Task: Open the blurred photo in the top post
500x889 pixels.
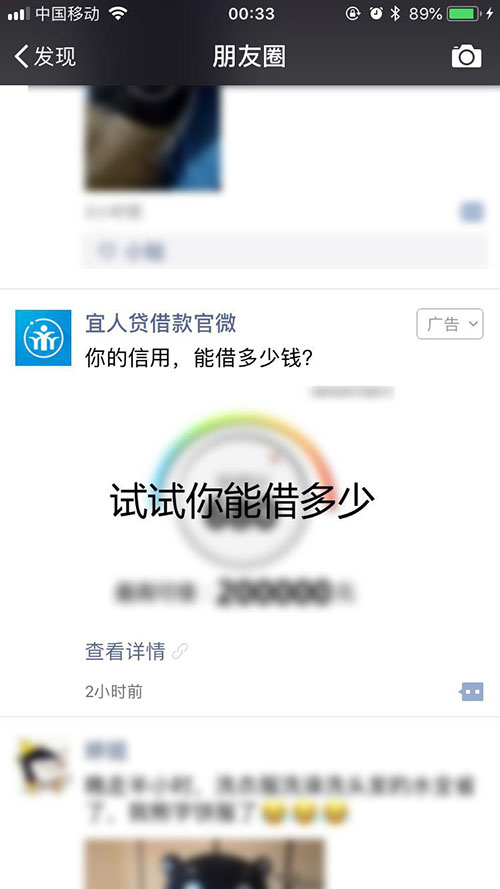Action: 152,138
